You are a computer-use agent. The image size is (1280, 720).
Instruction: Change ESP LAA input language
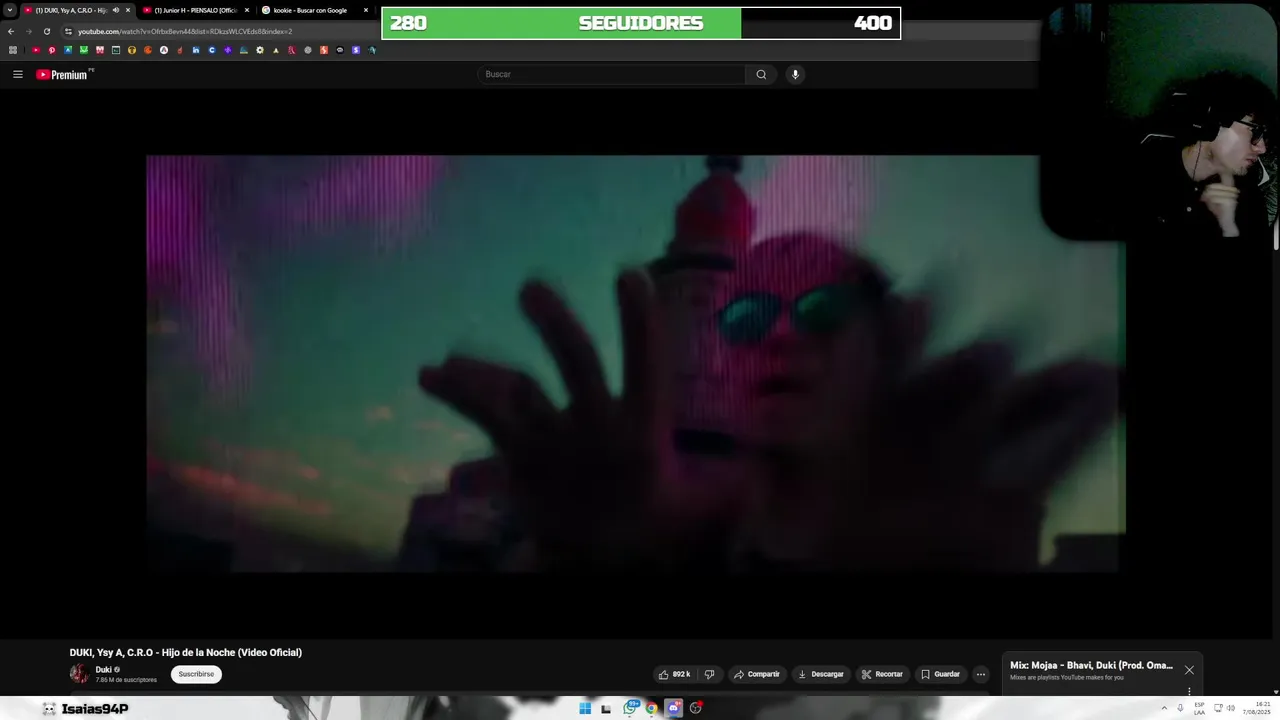coord(1199,709)
